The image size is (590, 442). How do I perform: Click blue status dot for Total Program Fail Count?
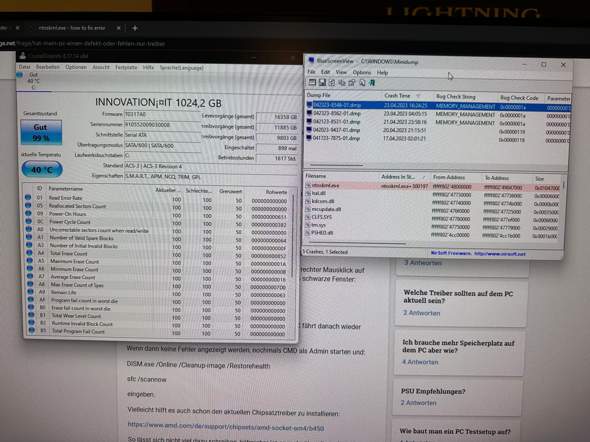click(31, 331)
